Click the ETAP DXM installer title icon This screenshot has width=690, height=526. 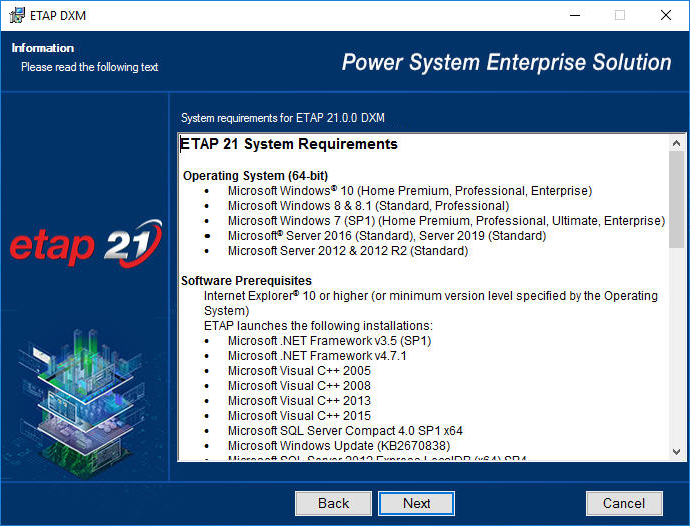[x=17, y=15]
